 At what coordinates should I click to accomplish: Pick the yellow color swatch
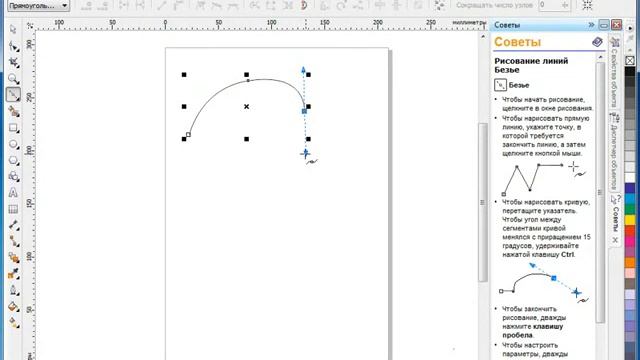tap(630, 220)
